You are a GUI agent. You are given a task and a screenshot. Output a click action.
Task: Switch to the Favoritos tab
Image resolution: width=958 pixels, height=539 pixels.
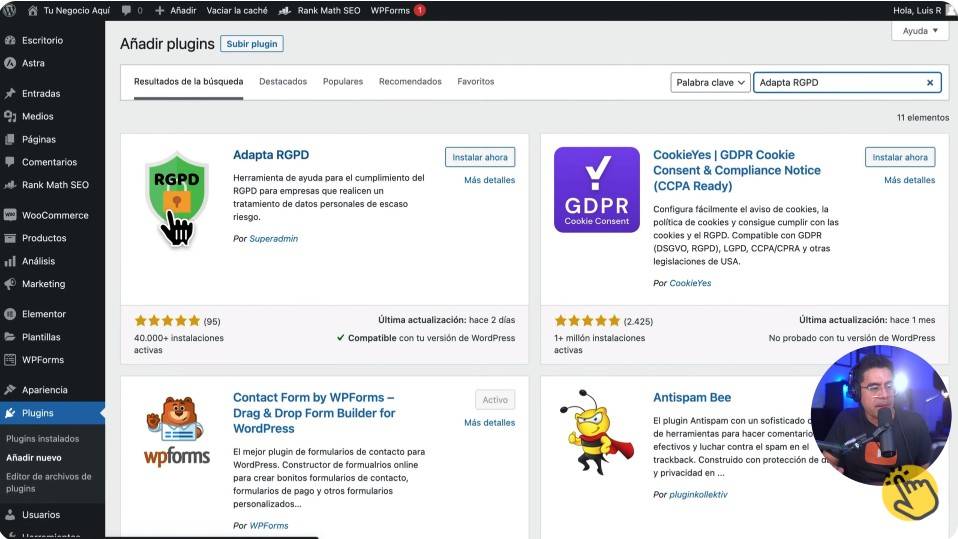475,82
